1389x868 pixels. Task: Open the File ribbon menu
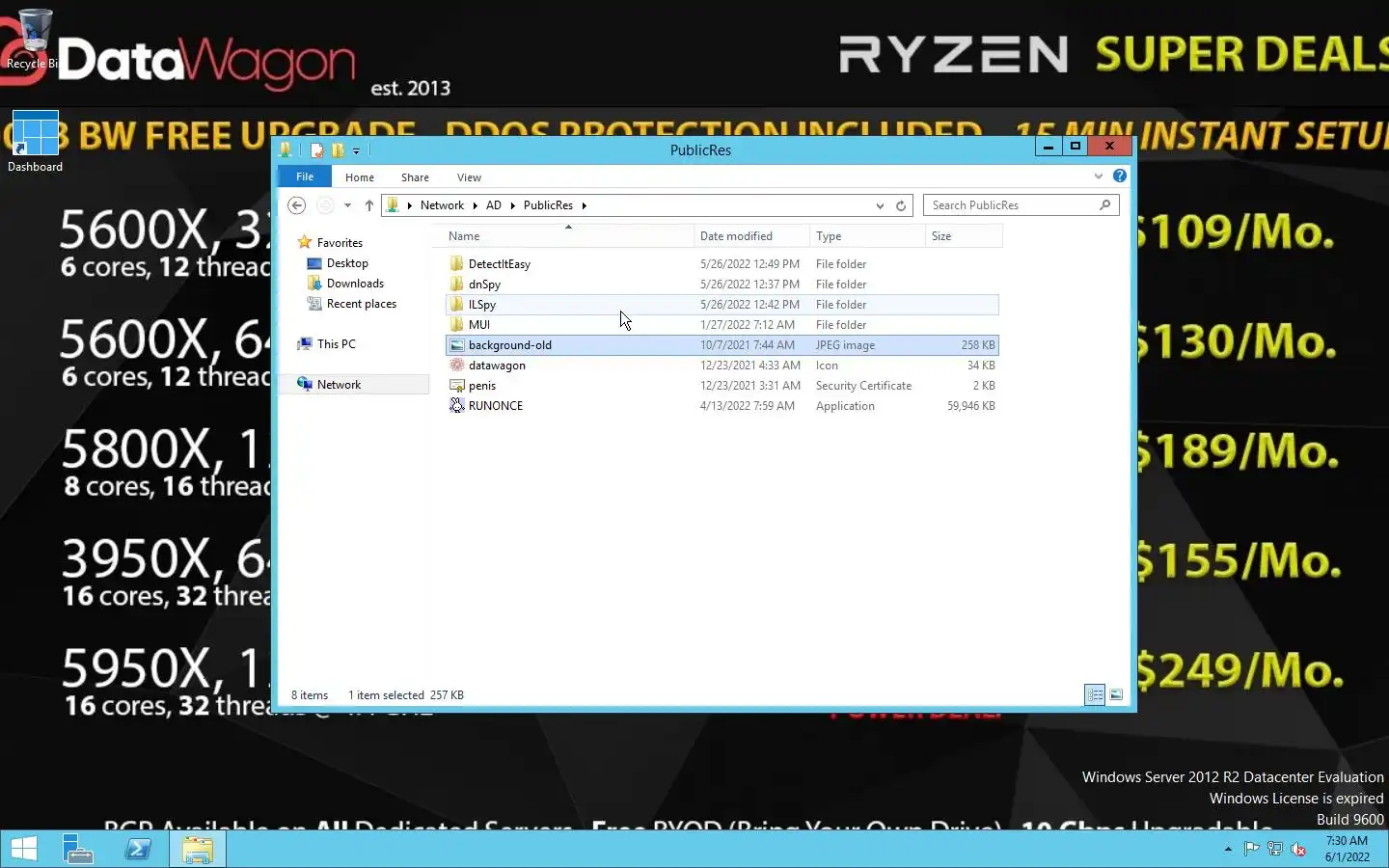point(305,176)
